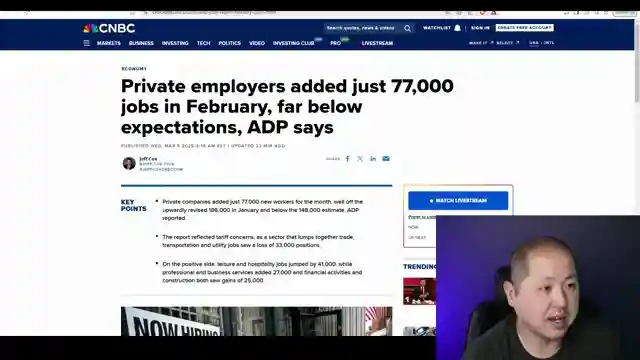This screenshot has height=360, width=640.
Task: Open the CNBC logo homepage link
Action: pos(109,28)
